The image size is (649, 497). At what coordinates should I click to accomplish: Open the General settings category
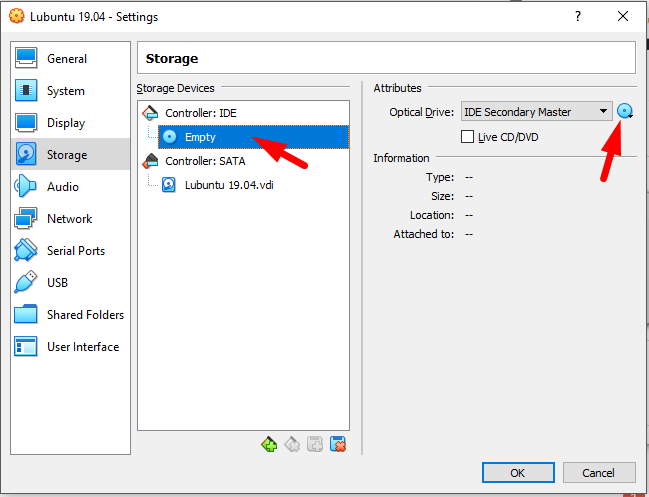(66, 59)
